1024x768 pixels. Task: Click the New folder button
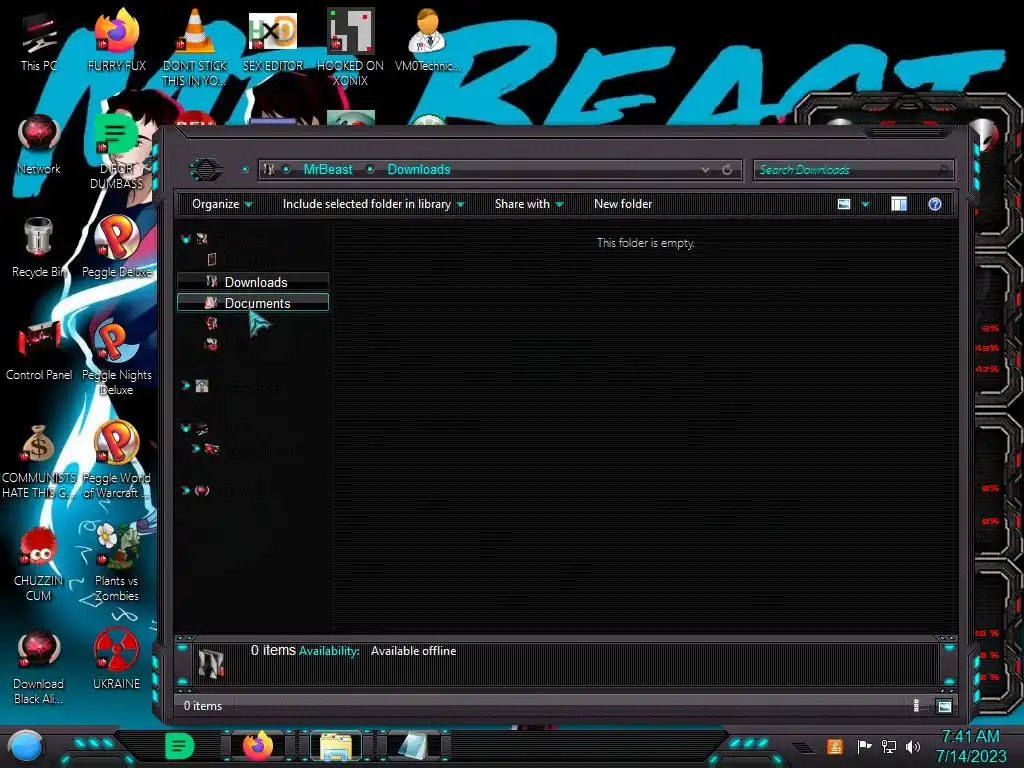623,204
